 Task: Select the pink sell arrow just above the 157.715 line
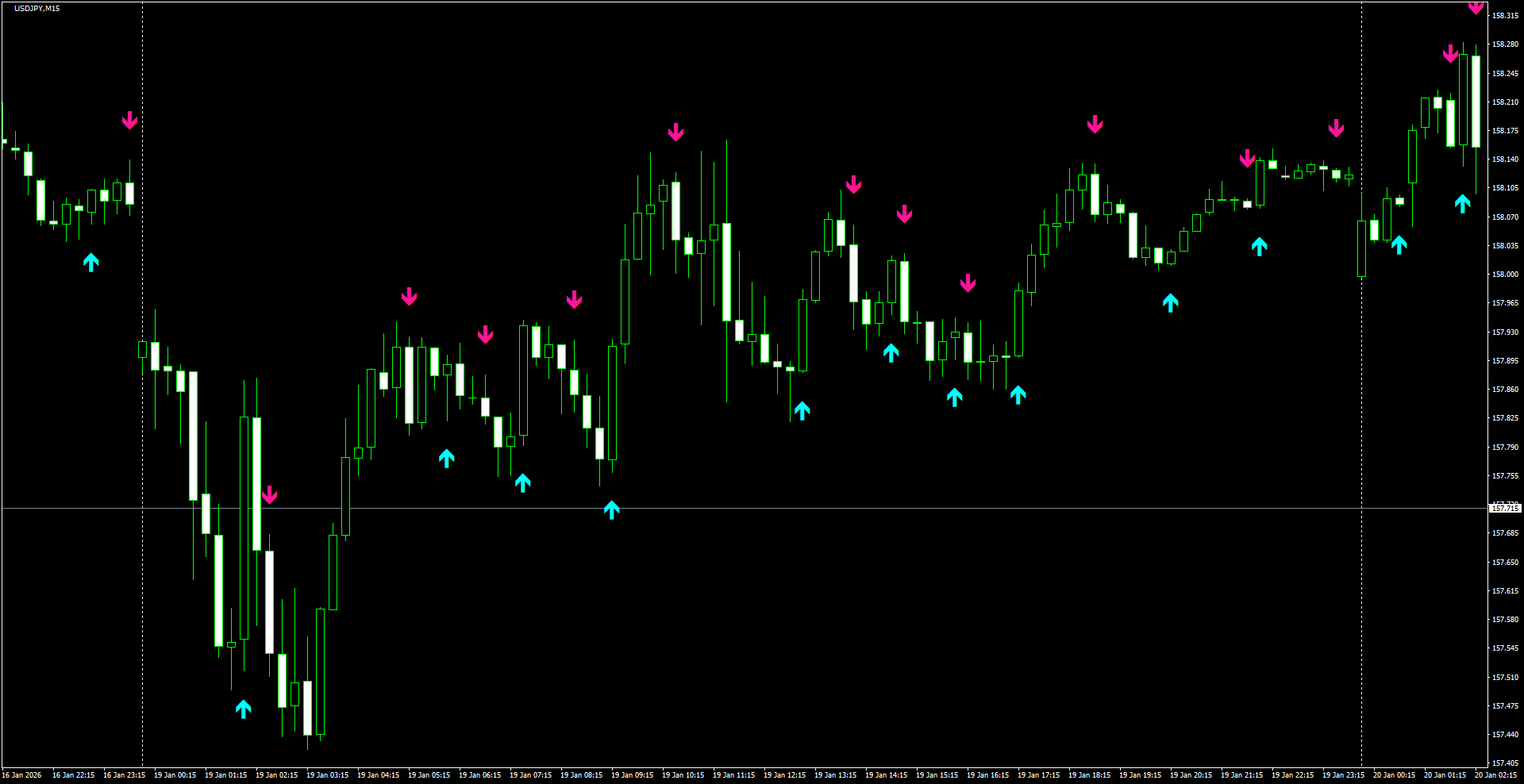[270, 495]
